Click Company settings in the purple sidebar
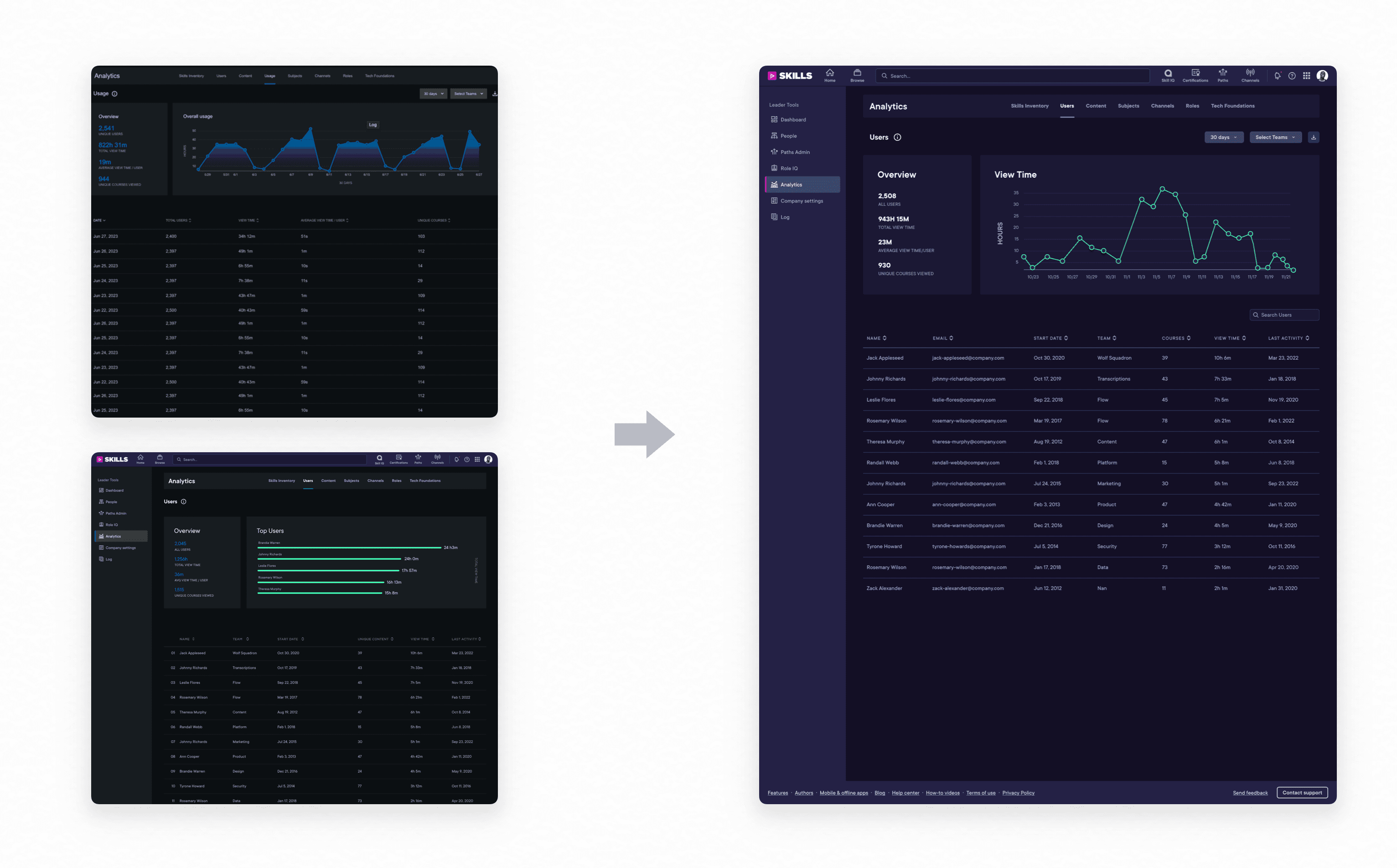1397x868 pixels. coord(801,201)
